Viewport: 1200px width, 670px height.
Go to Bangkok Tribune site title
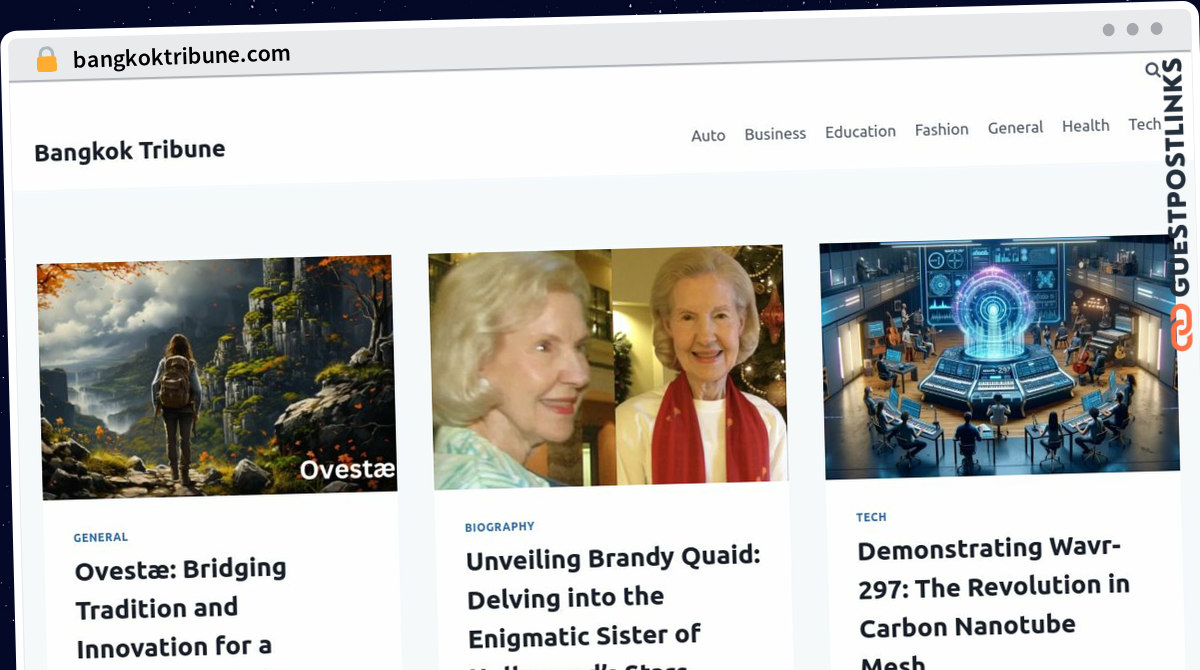pyautogui.click(x=130, y=151)
